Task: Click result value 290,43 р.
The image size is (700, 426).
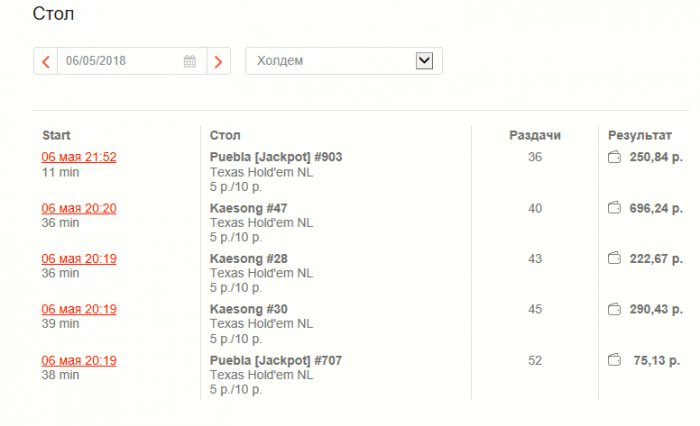Action: [x=656, y=309]
